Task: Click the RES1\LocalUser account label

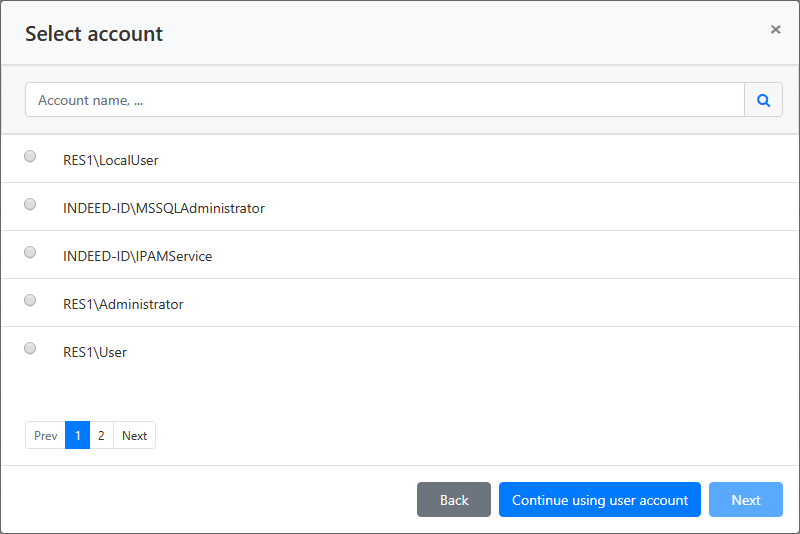Action: tap(111, 160)
